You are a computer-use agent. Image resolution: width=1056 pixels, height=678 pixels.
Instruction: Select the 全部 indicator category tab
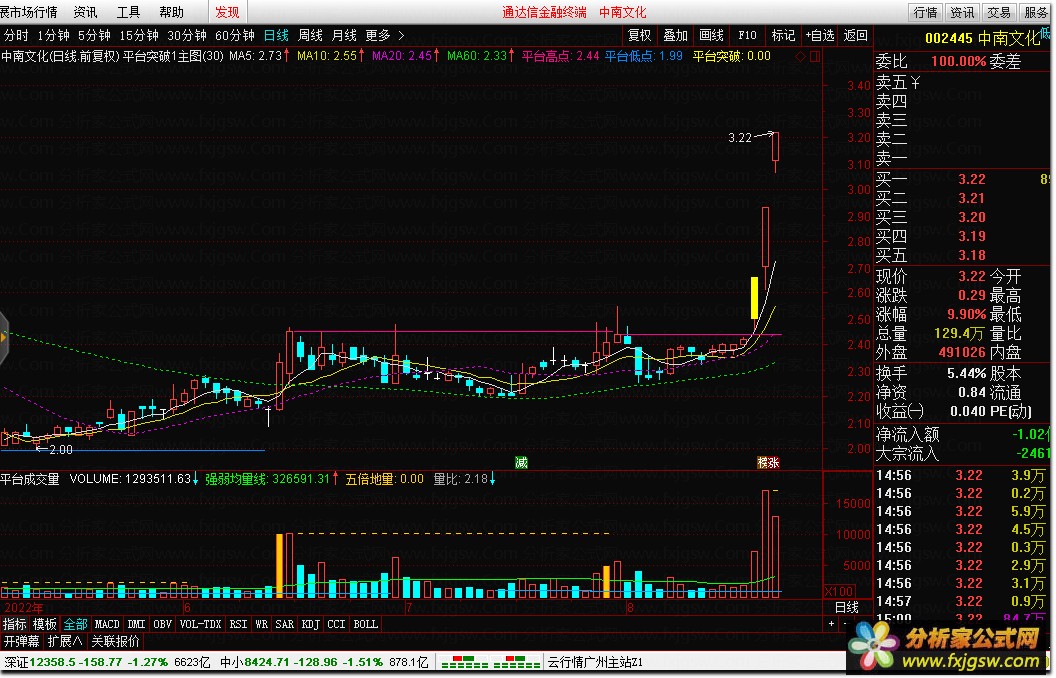coord(75,624)
